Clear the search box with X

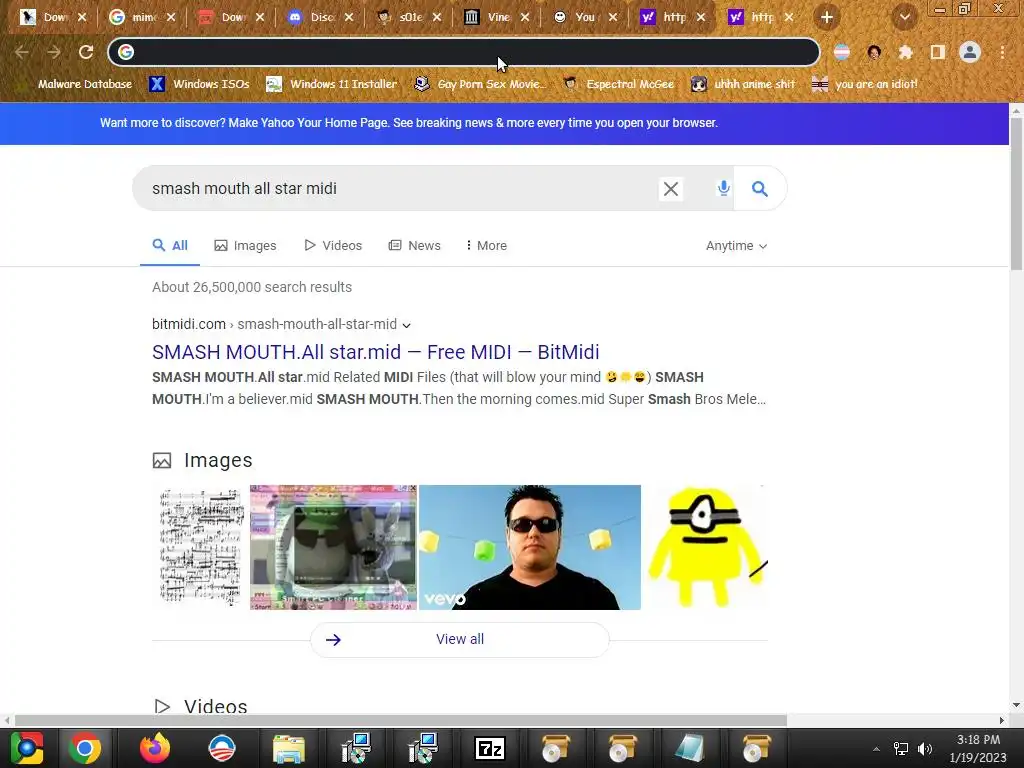pyautogui.click(x=671, y=189)
